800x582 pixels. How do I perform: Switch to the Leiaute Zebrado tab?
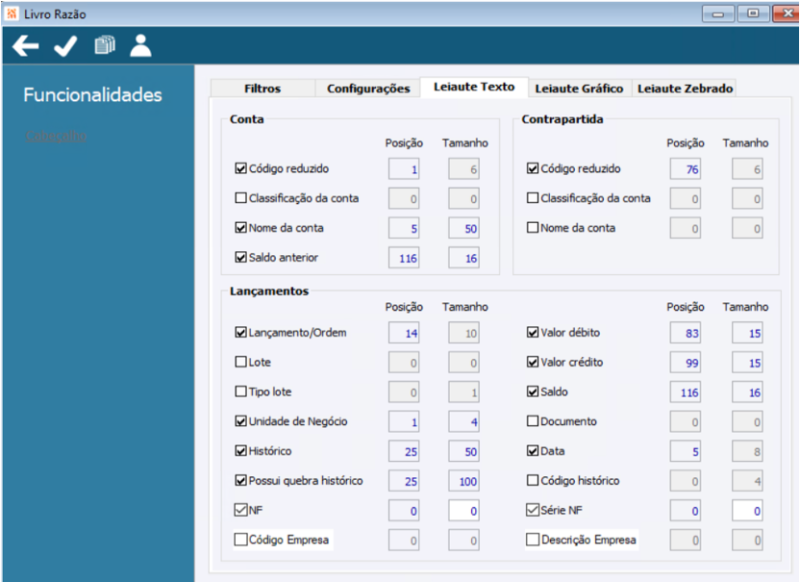coord(686,88)
